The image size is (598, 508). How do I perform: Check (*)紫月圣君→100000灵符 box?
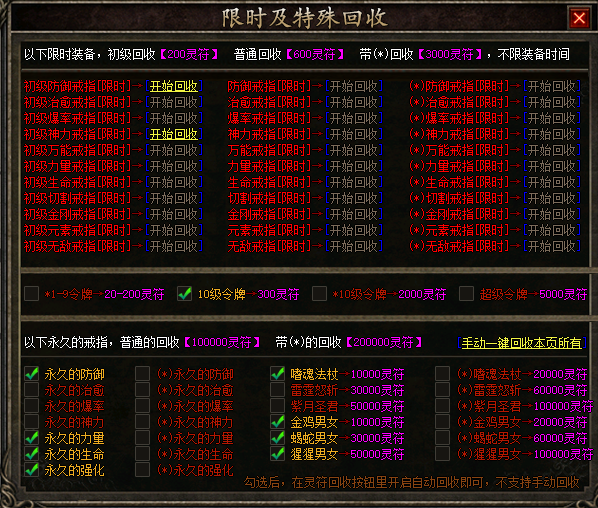click(442, 406)
